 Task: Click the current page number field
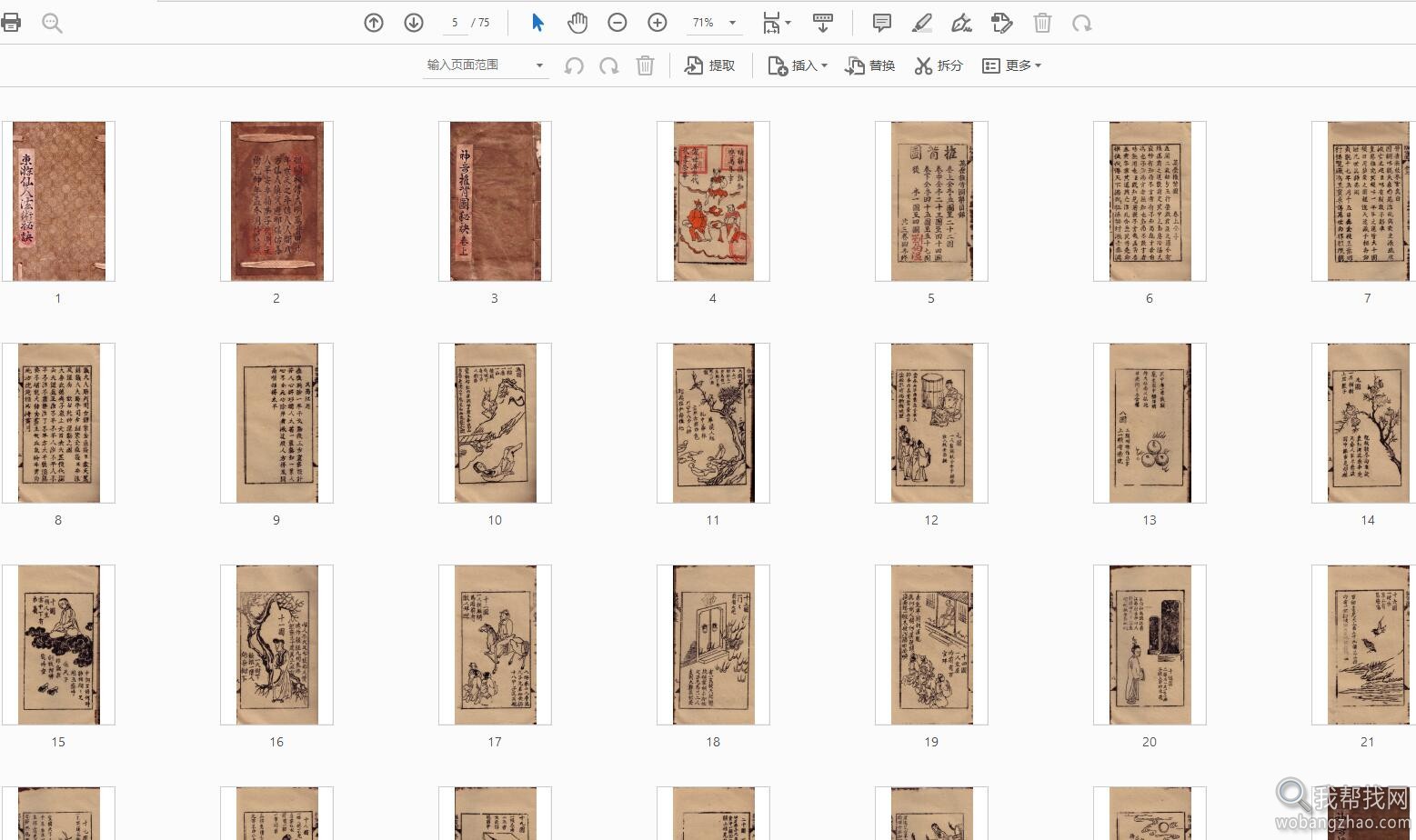click(455, 23)
